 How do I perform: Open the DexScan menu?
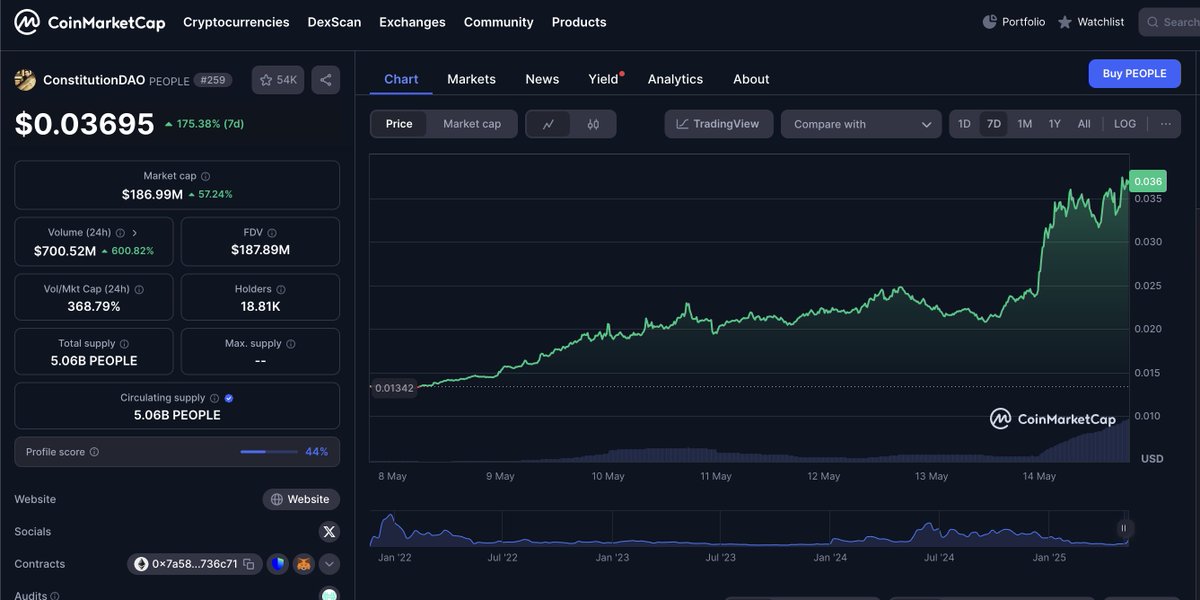334,22
